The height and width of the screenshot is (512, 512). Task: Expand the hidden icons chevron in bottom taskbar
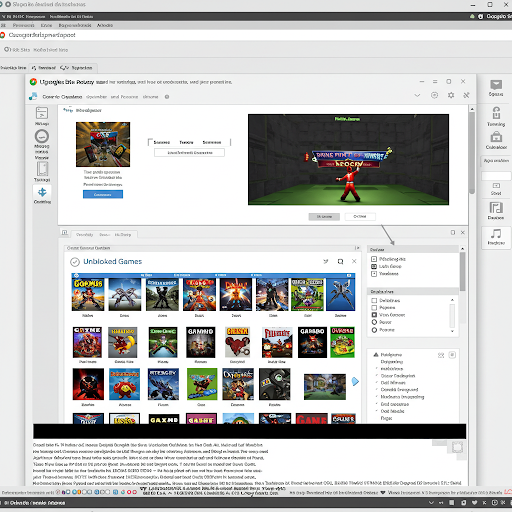[x=431, y=503]
